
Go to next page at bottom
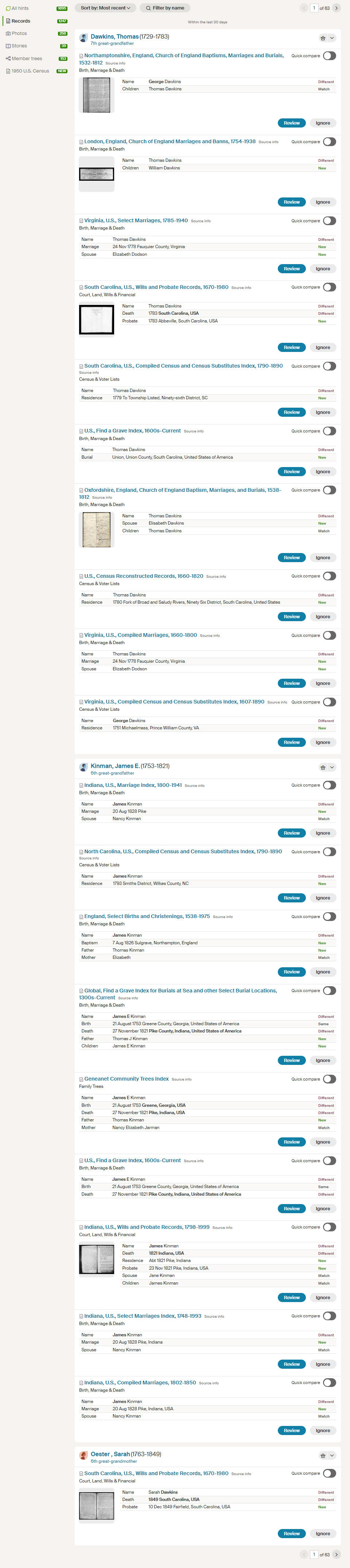[x=336, y=1554]
